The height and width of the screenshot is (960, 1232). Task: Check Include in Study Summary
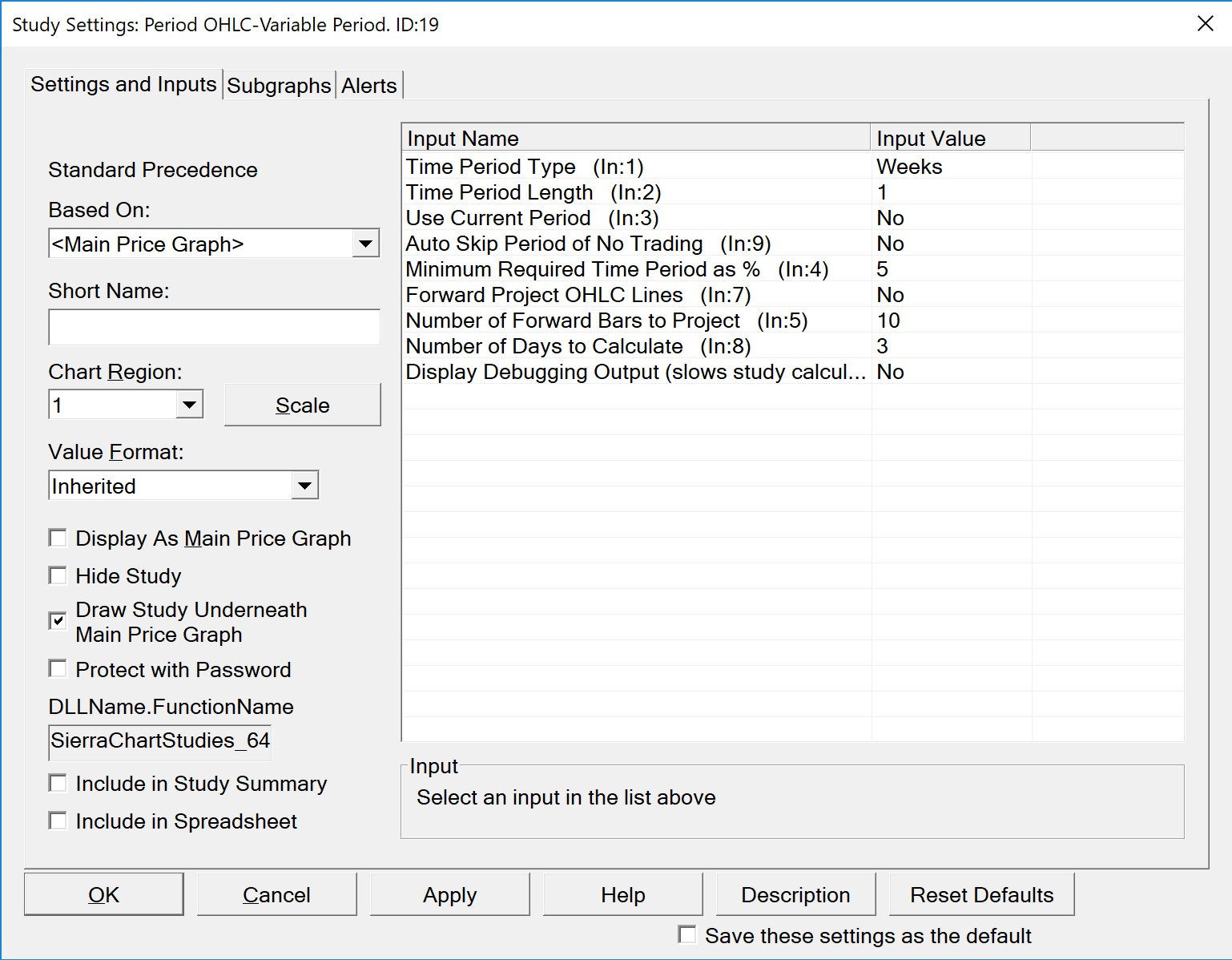(x=58, y=783)
